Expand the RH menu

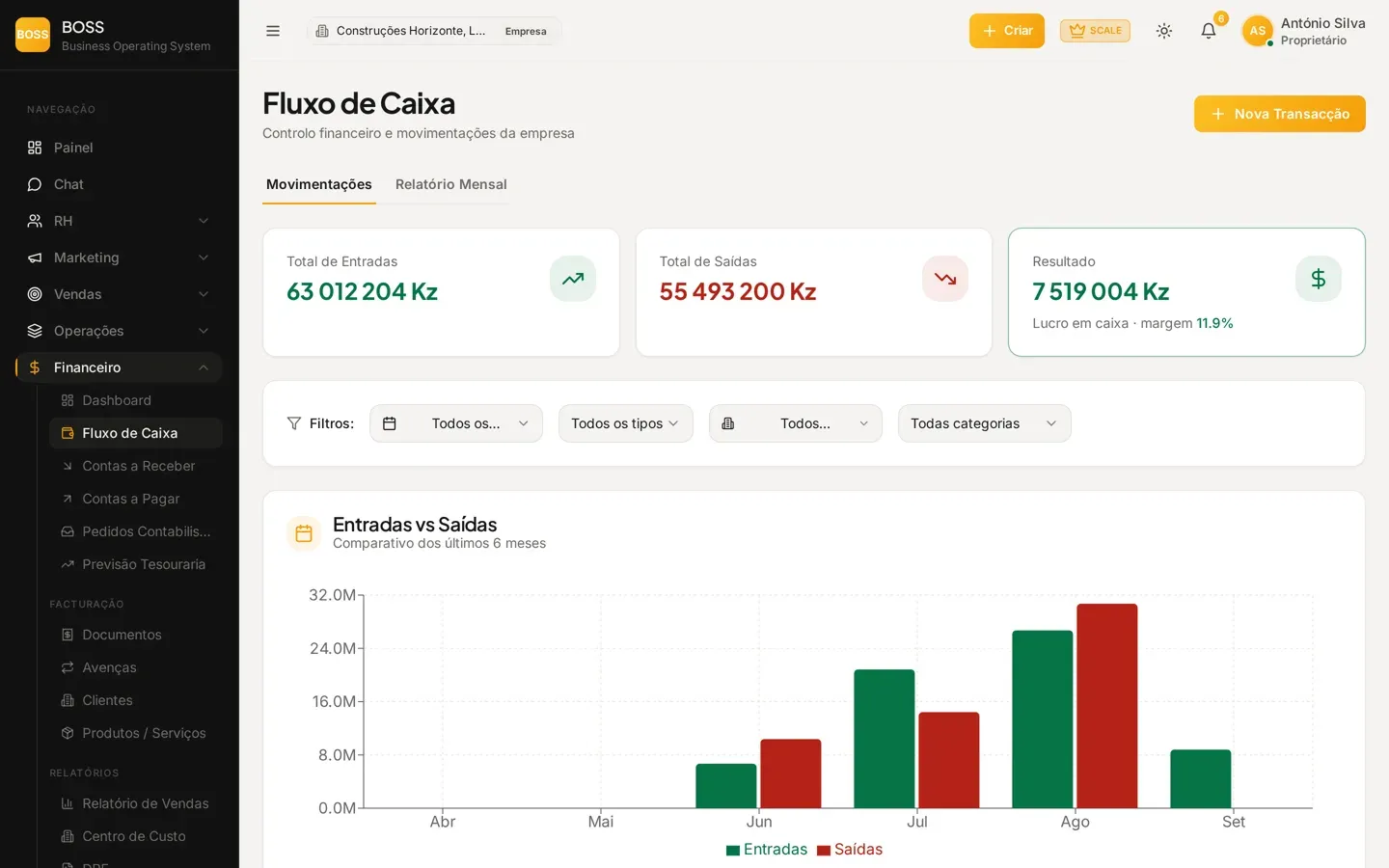pos(120,221)
